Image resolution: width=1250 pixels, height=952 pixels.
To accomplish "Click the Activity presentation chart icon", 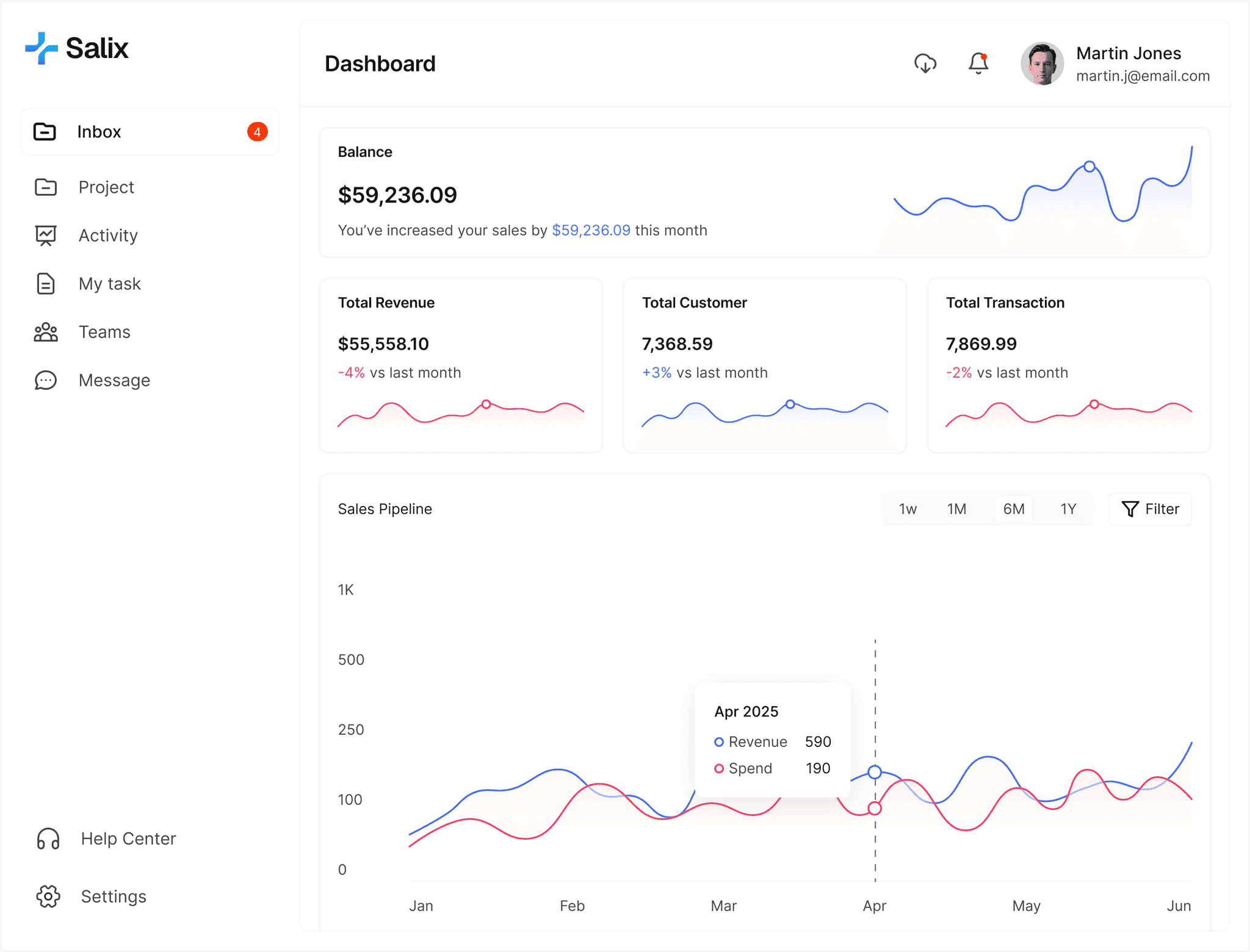I will (x=46, y=236).
